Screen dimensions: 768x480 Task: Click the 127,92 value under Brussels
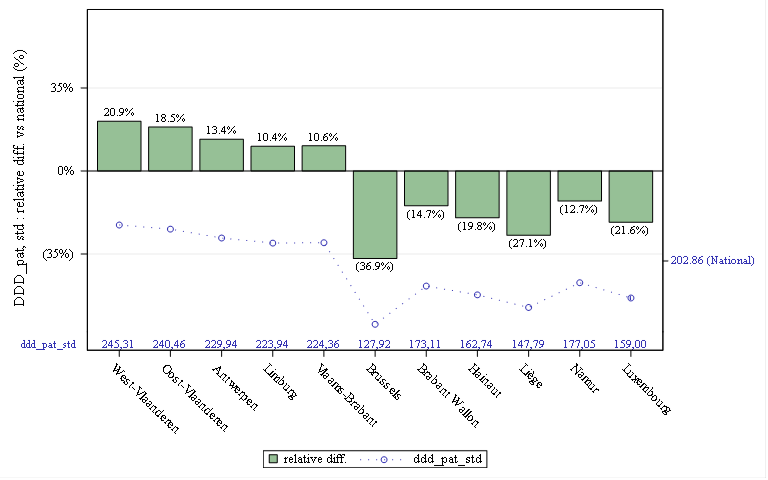click(374, 344)
